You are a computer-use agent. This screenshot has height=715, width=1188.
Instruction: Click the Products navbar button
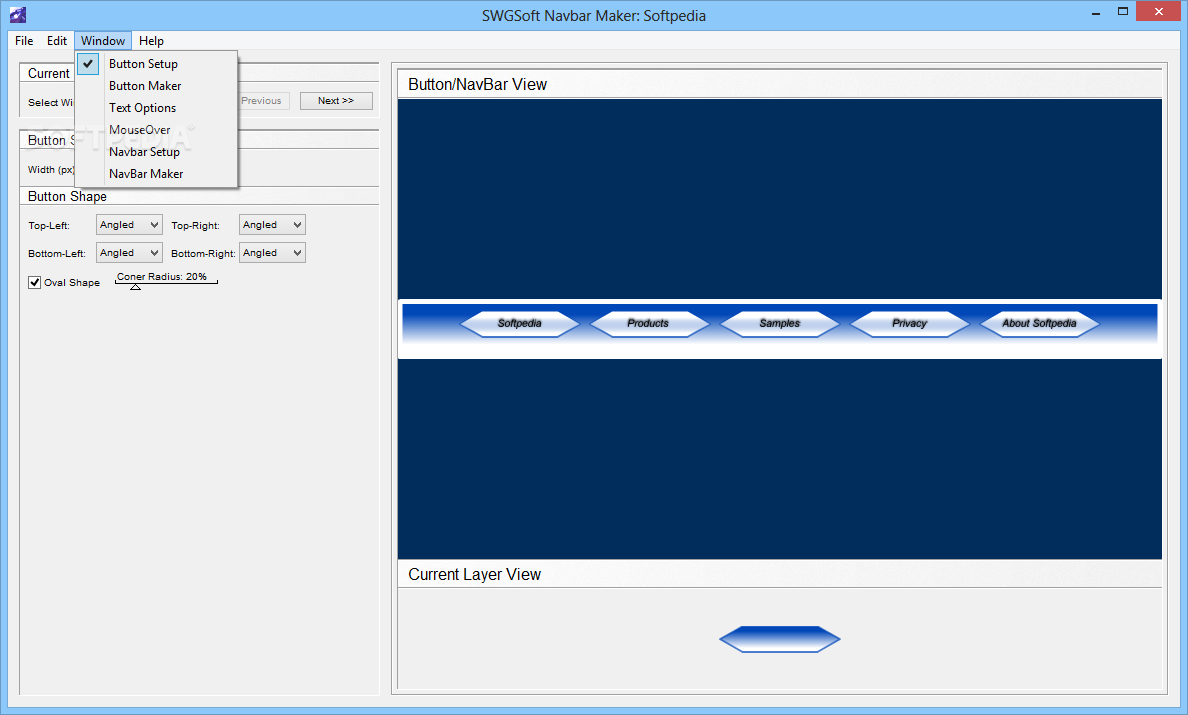(x=649, y=323)
